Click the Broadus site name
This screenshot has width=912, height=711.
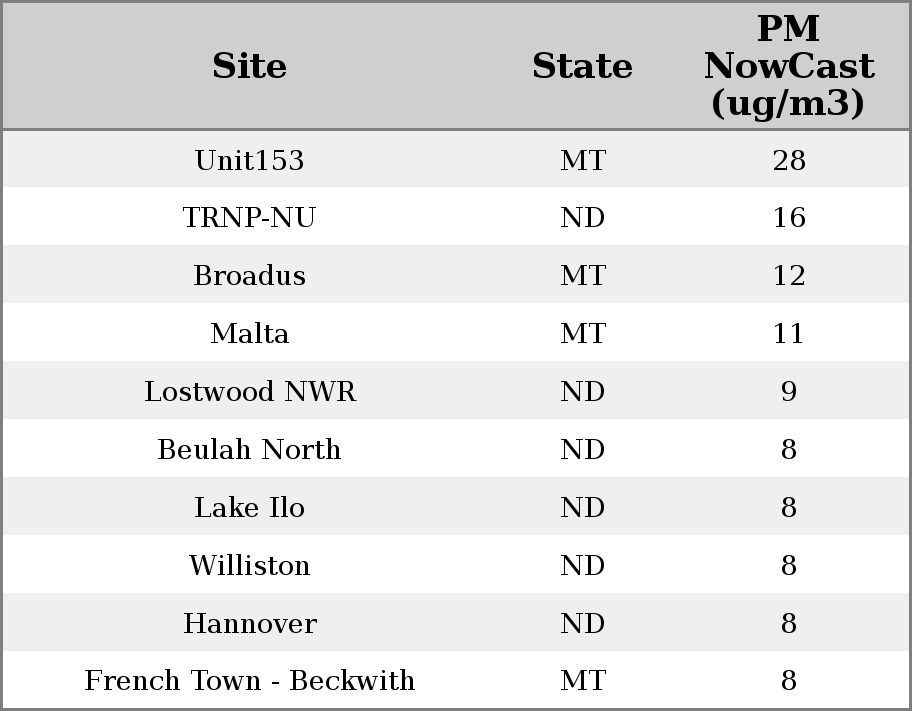249,276
